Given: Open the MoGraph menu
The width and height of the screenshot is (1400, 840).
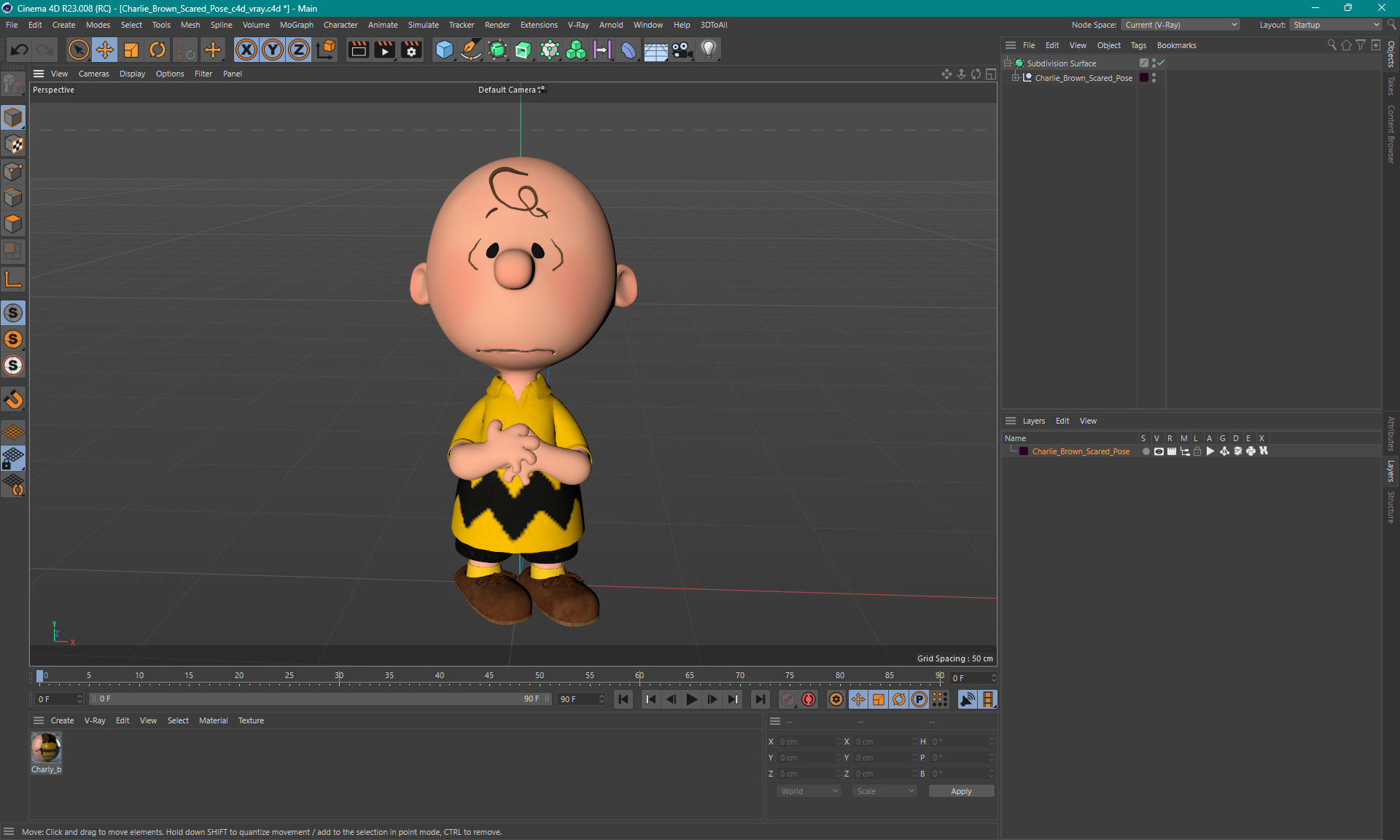Looking at the screenshot, I should click(x=296, y=25).
